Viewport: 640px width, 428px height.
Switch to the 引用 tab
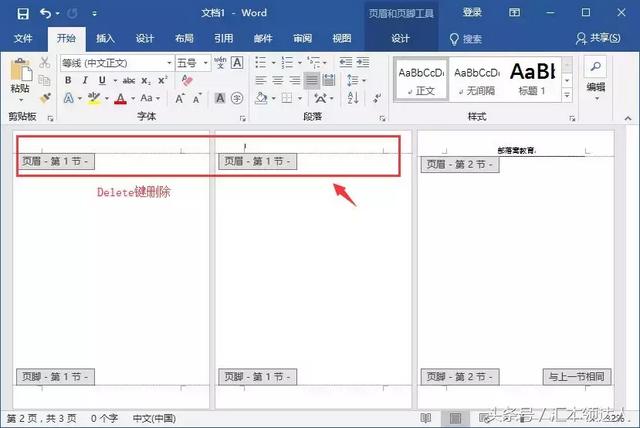224,39
